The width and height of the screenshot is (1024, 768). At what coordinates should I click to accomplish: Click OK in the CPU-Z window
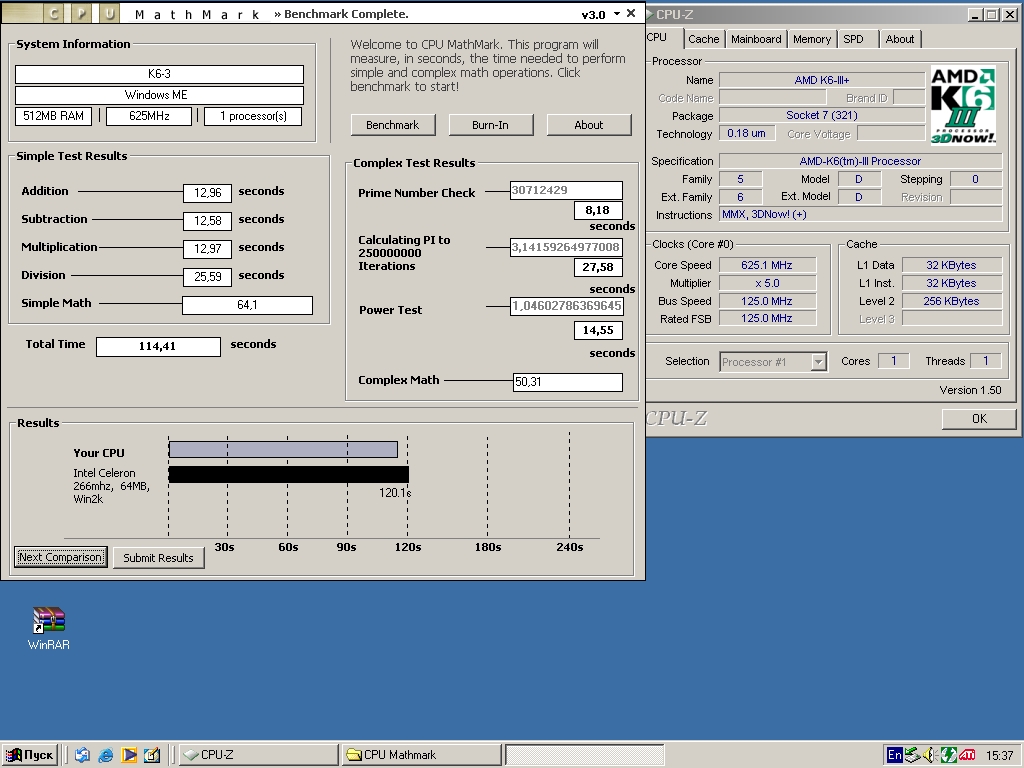979,419
